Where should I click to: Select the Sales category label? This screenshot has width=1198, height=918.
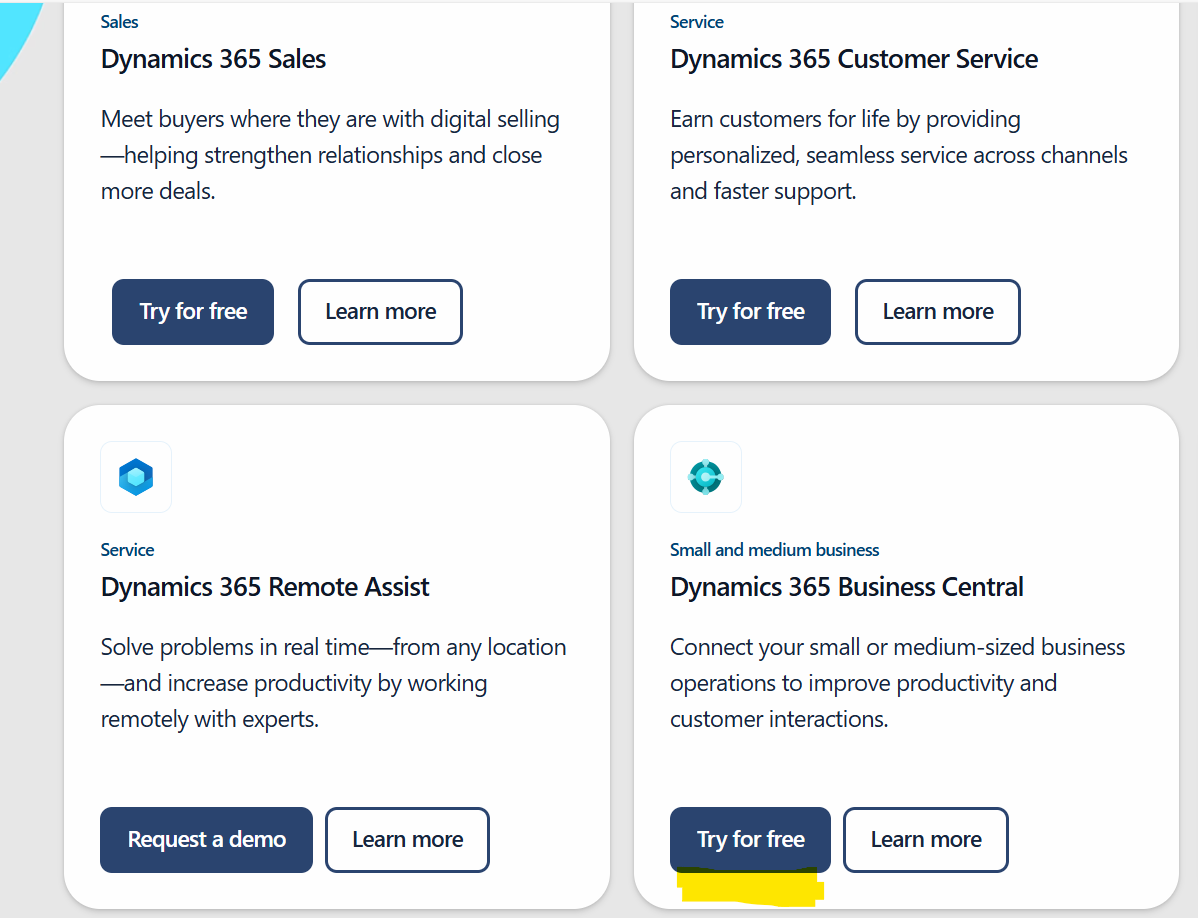tap(119, 21)
